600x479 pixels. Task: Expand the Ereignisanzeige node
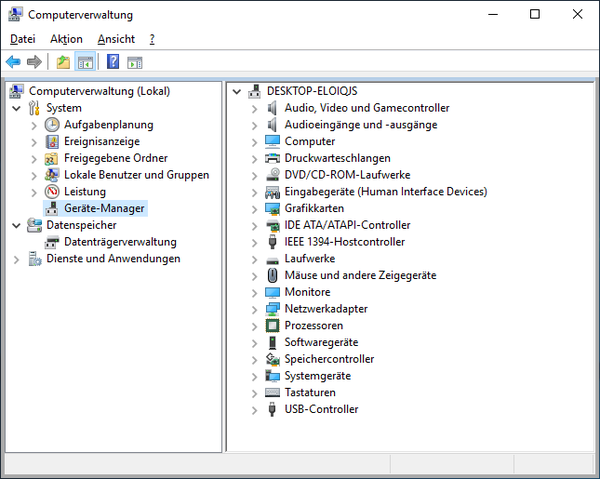pos(34,143)
